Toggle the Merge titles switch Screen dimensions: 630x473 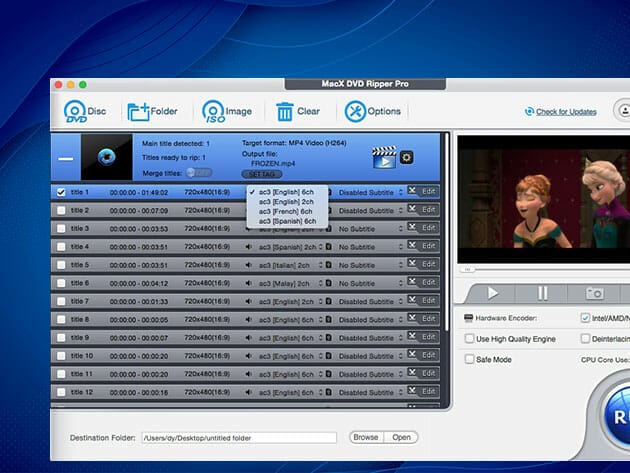pos(198,173)
